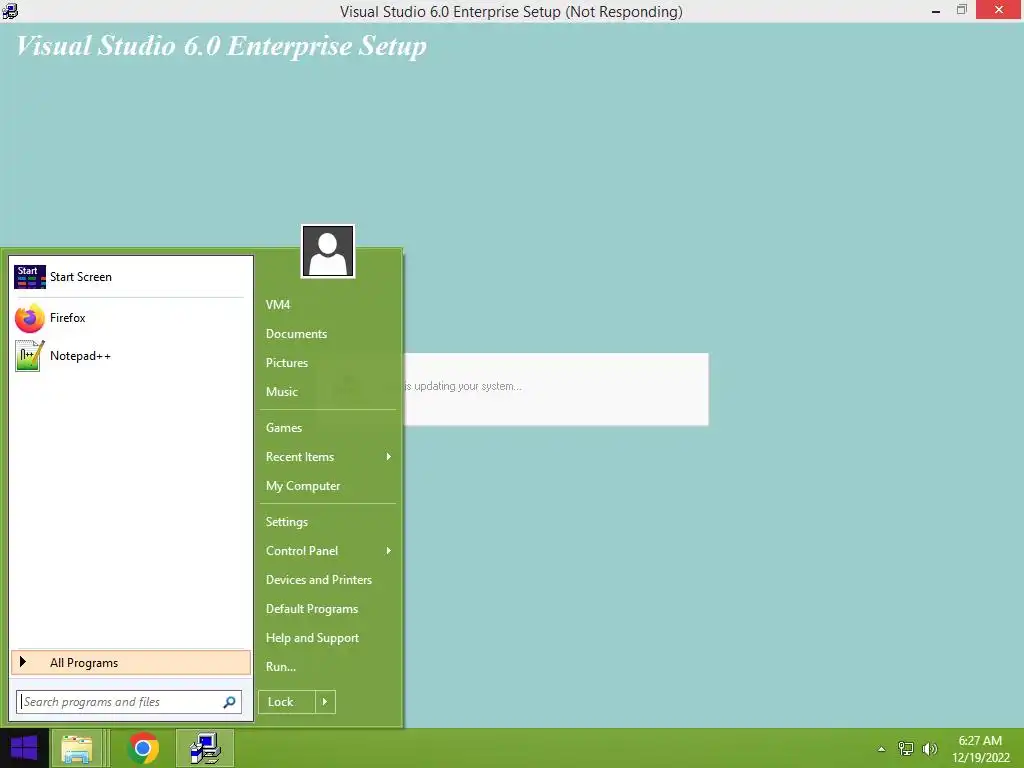Click the network status tray icon
The width and height of the screenshot is (1024, 768).
coord(906,749)
